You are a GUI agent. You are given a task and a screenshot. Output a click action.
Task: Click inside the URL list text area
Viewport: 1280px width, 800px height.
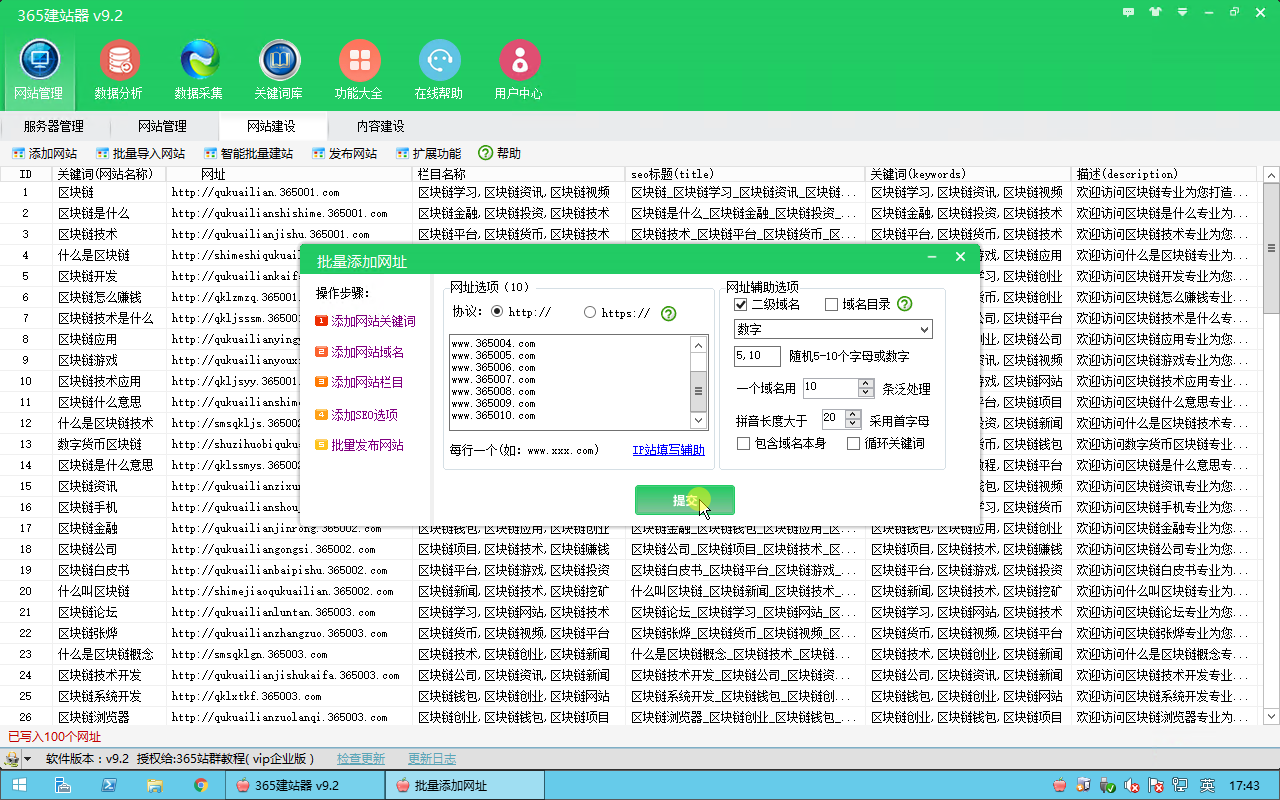pos(571,383)
